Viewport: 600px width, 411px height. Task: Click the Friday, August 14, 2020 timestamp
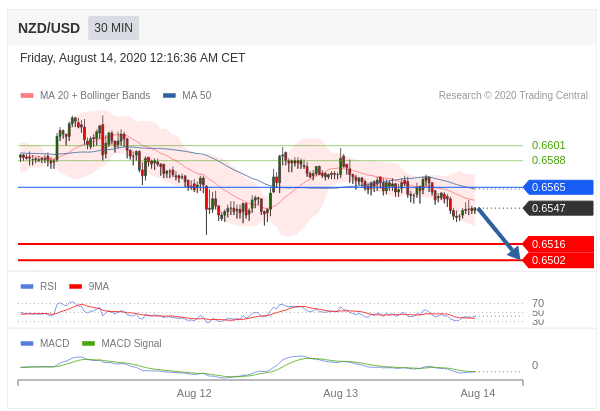132,58
